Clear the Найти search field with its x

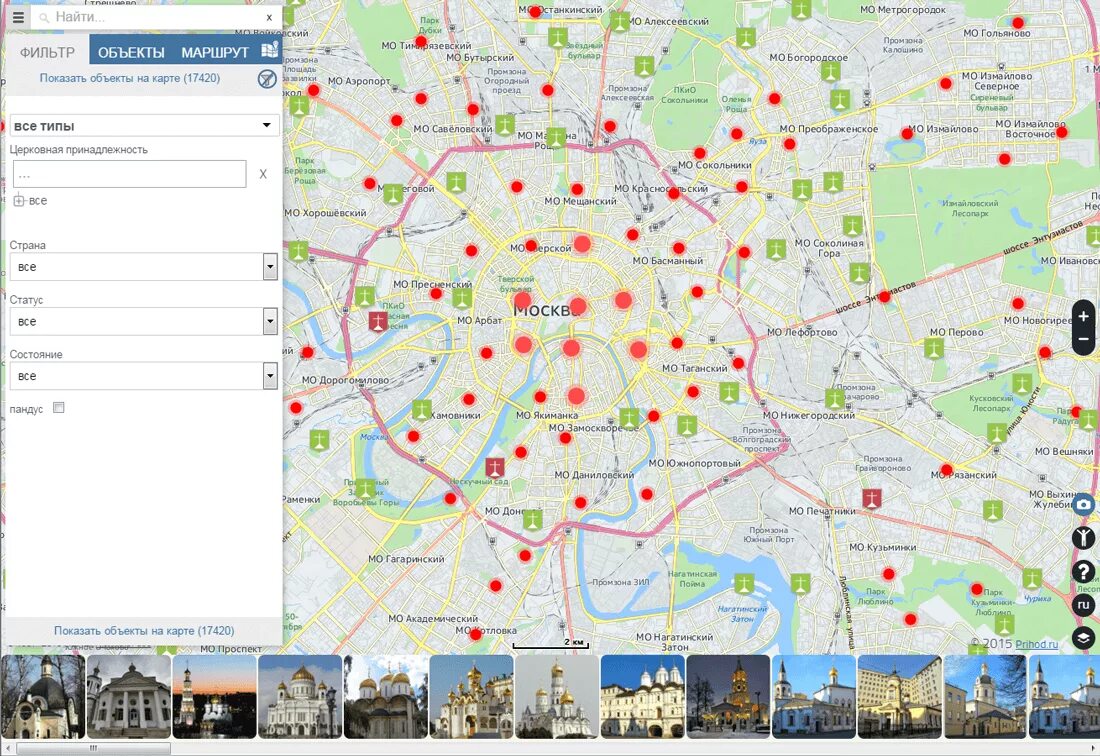click(x=269, y=18)
